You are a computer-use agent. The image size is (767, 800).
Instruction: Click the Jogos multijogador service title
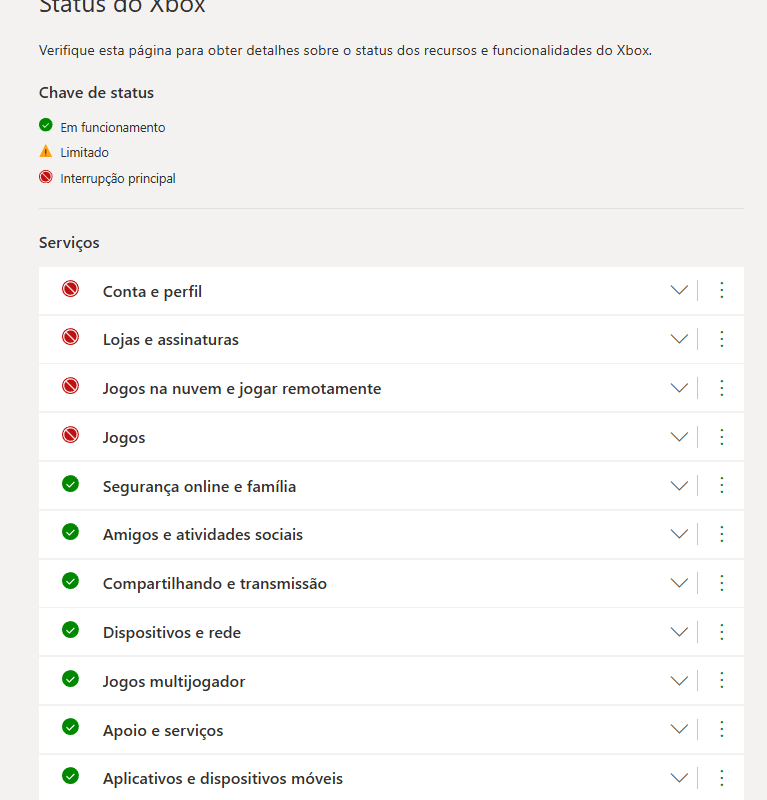[x=173, y=682]
